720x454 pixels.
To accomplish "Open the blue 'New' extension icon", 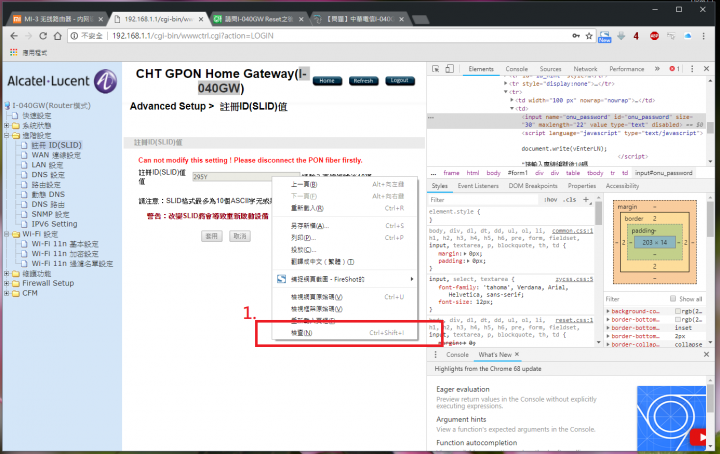I will coord(604,36).
